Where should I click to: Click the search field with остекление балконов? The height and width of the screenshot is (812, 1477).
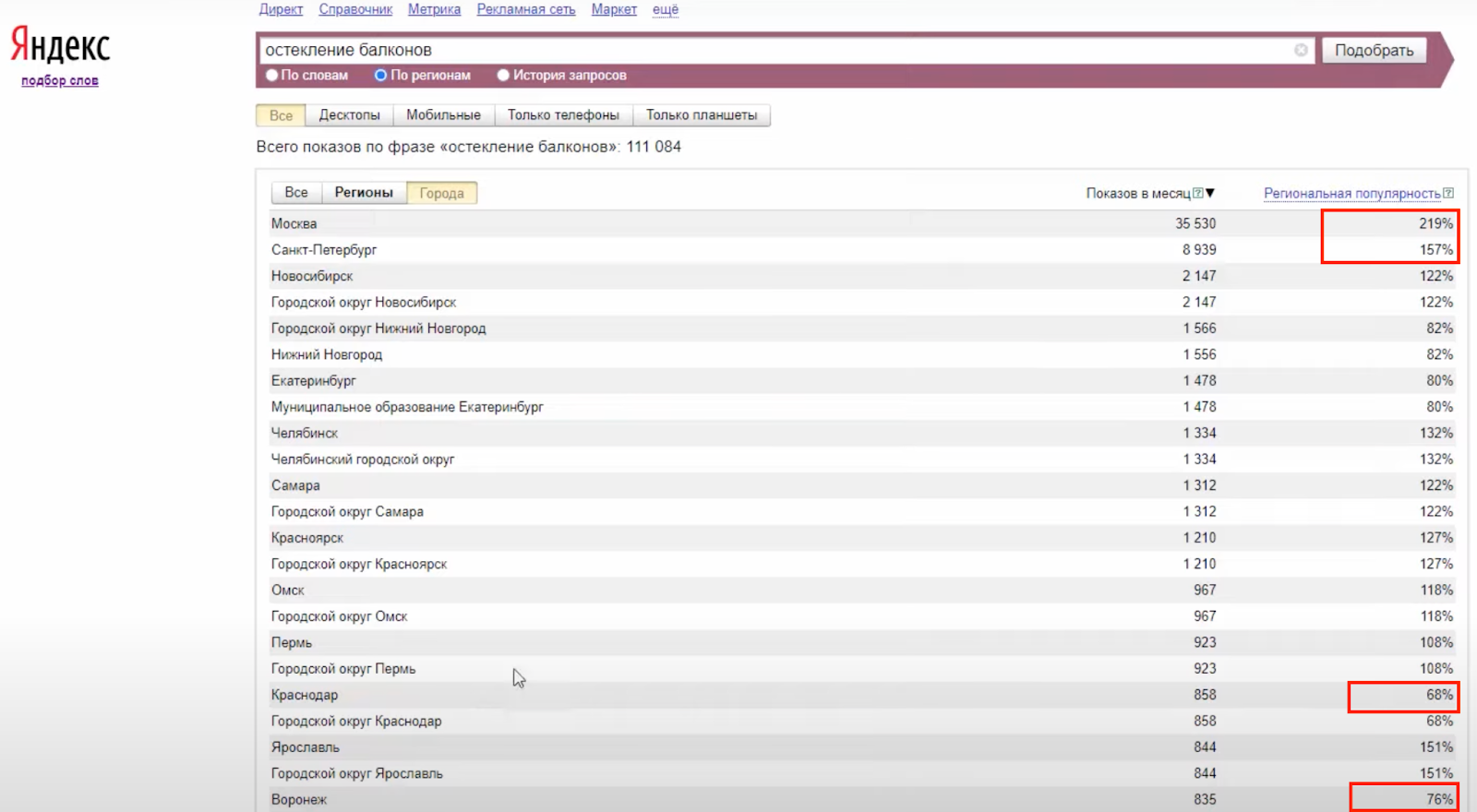pos(775,50)
